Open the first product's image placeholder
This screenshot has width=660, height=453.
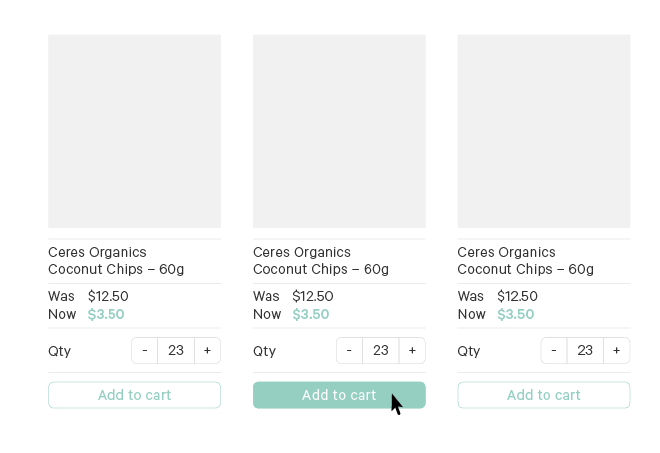click(x=134, y=131)
